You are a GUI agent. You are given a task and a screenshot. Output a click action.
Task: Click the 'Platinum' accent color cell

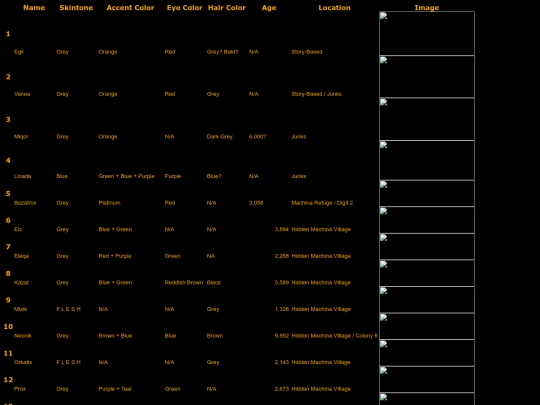point(110,202)
